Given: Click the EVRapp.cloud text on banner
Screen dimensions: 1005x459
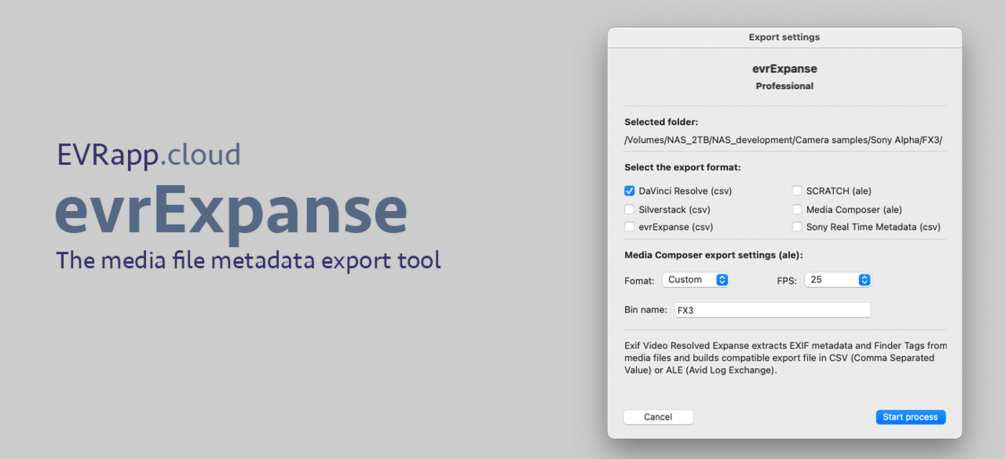Looking at the screenshot, I should tap(149, 156).
